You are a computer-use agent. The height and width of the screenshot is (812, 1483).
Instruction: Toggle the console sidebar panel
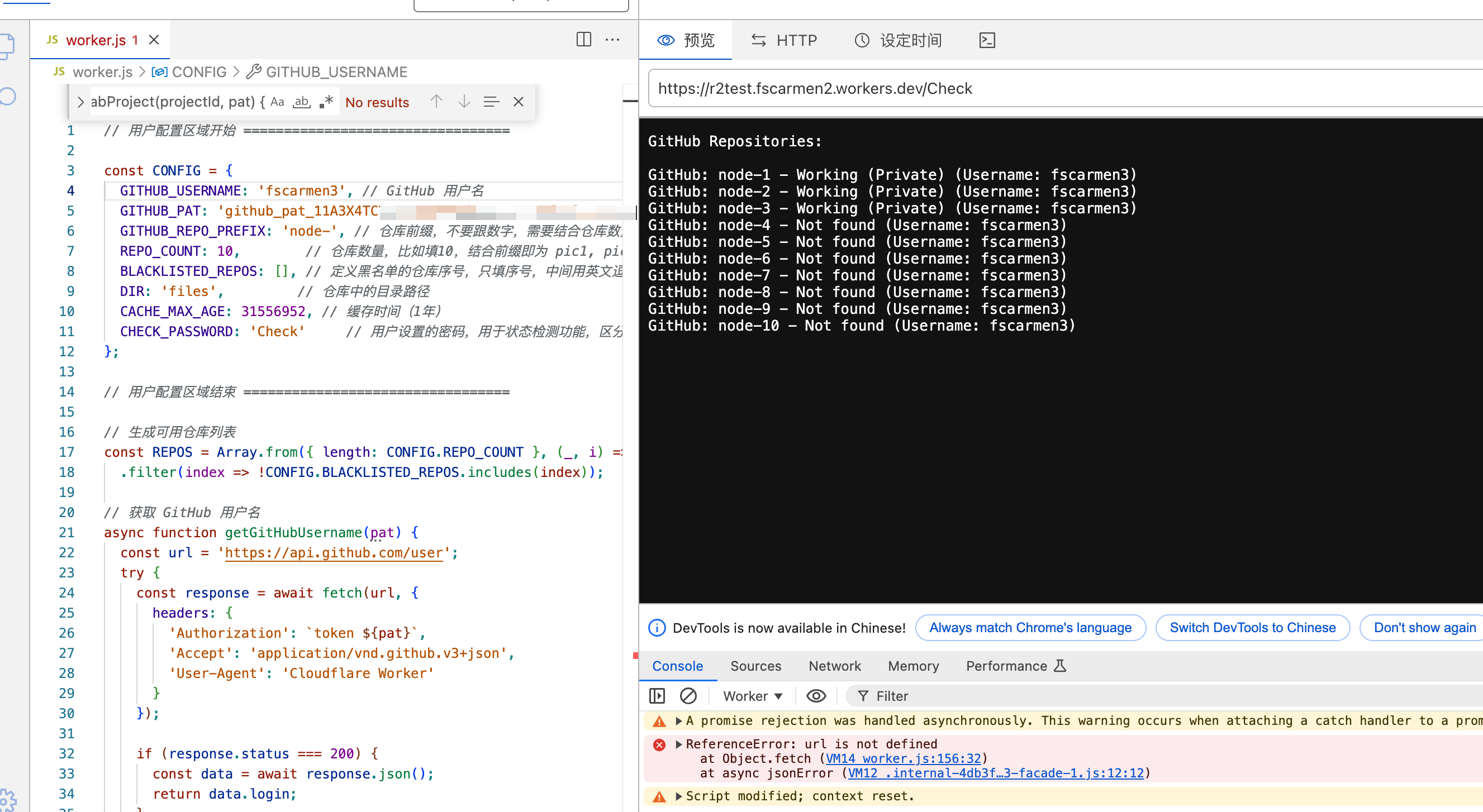(x=657, y=696)
